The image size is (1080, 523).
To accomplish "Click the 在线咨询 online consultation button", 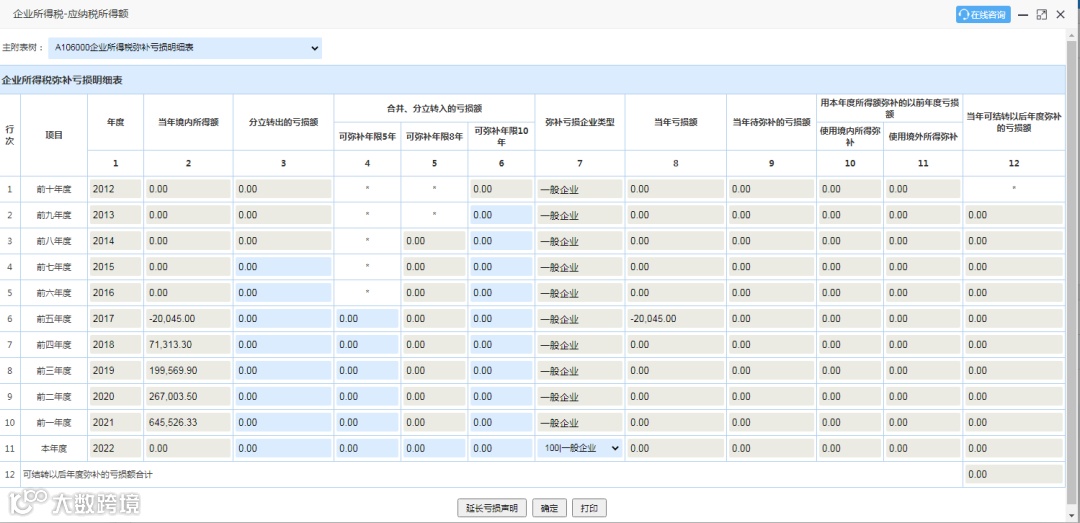I will [983, 14].
